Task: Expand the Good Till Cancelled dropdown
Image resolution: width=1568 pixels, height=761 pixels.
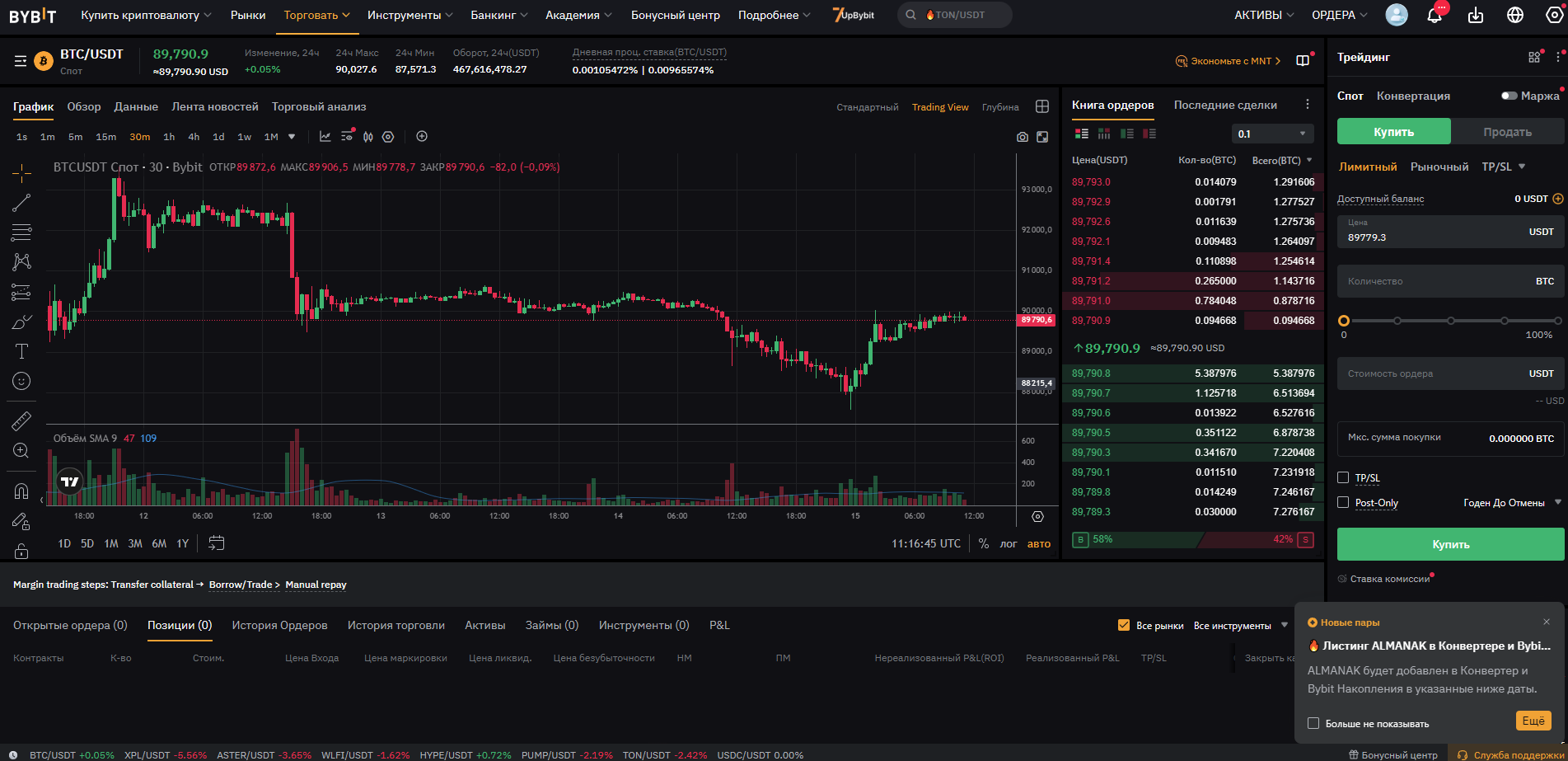Action: click(1512, 502)
